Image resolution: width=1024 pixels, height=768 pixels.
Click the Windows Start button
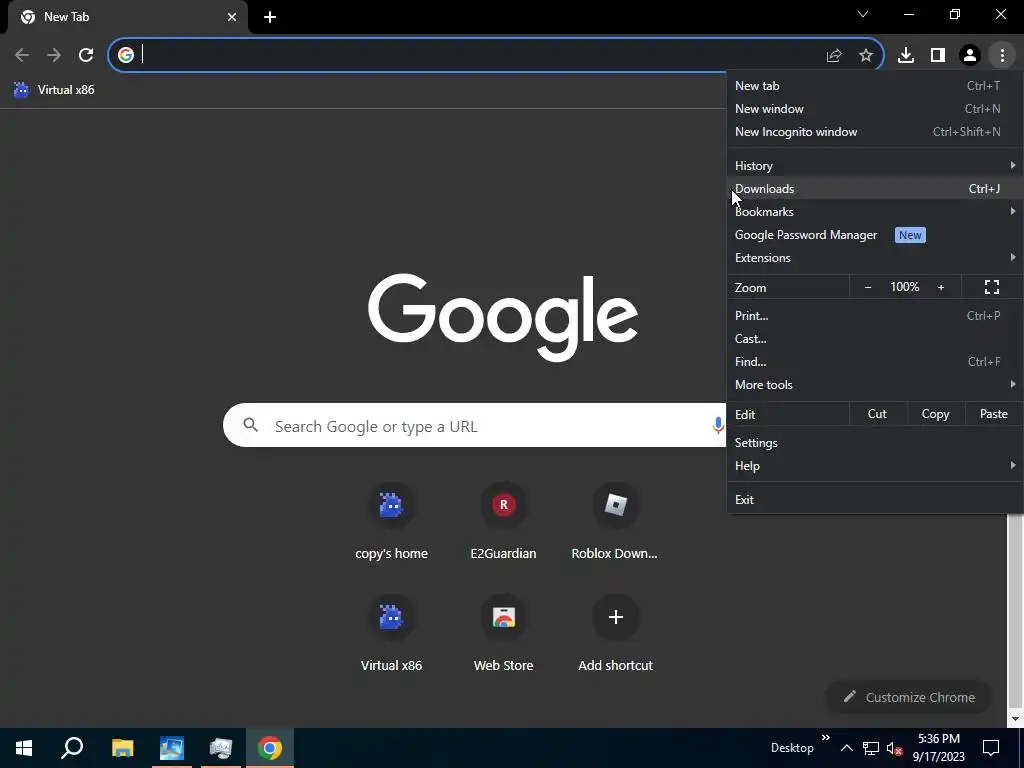coord(24,748)
